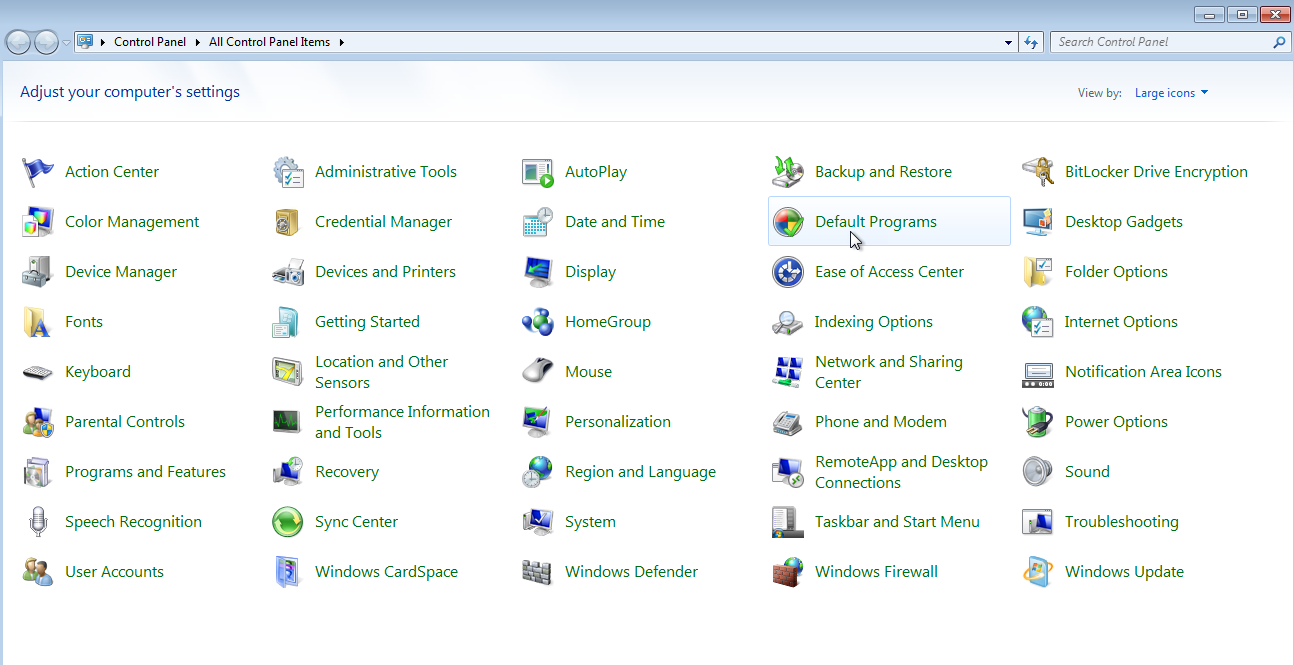Open the Internet Options globe icon
The image size is (1294, 665).
pyautogui.click(x=1038, y=322)
